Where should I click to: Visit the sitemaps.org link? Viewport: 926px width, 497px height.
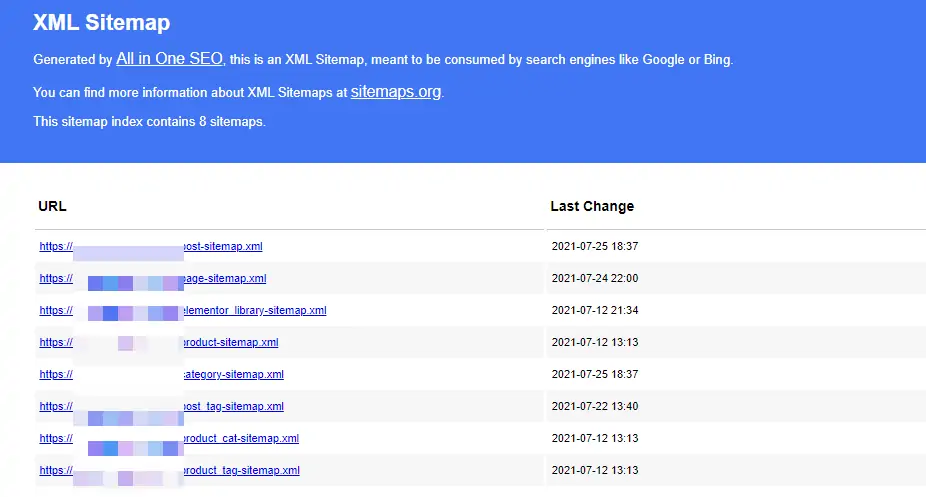[x=395, y=92]
